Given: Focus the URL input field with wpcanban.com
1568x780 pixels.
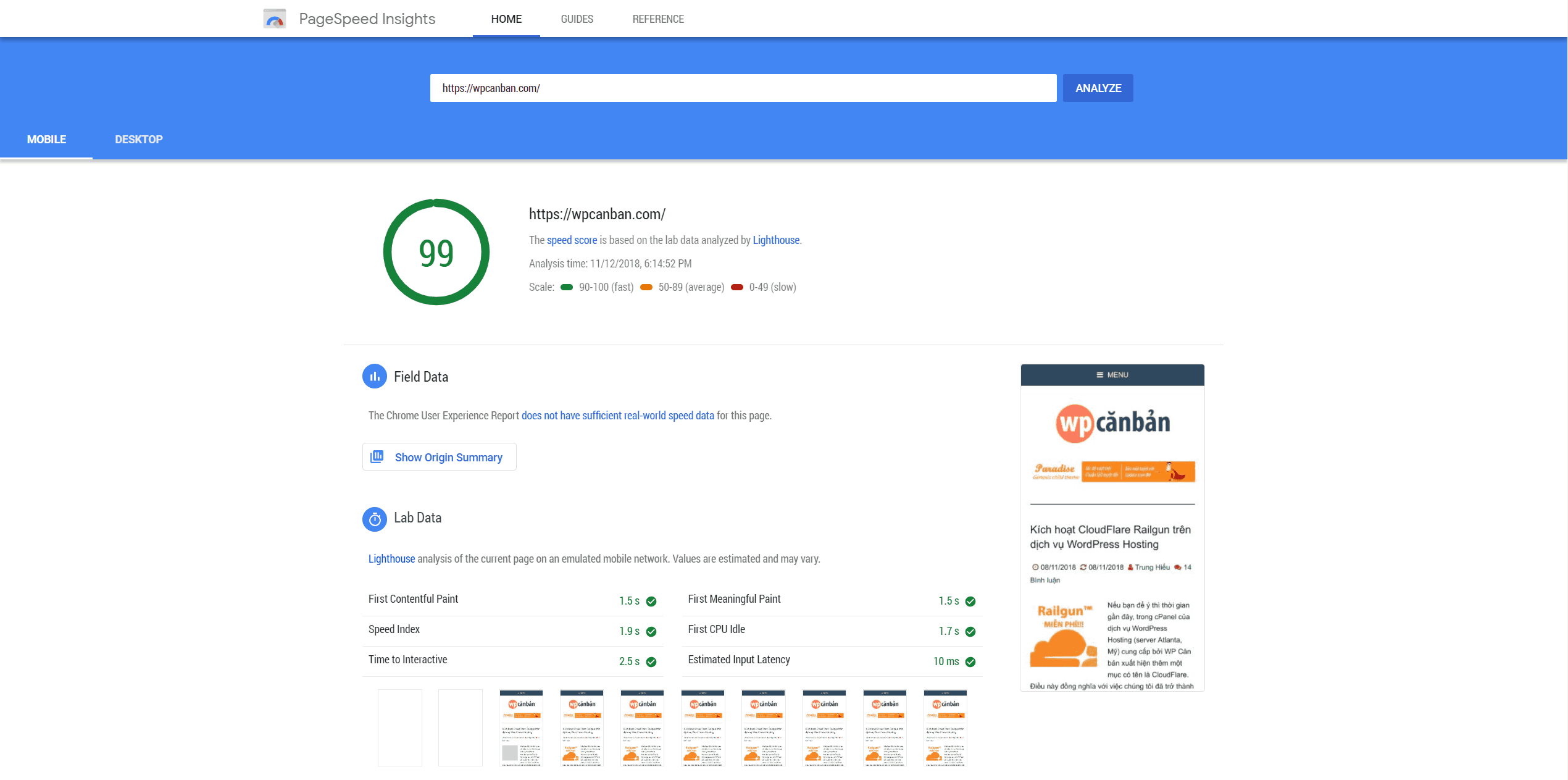Looking at the screenshot, I should pos(743,88).
